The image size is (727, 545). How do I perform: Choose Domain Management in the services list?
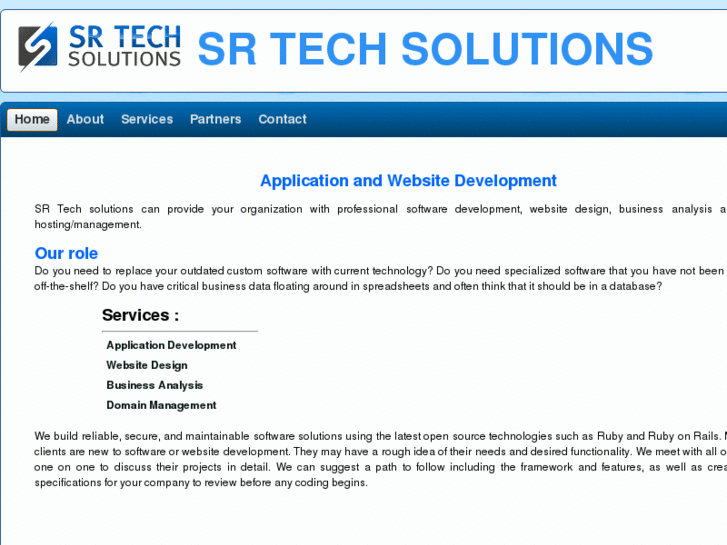coord(161,405)
